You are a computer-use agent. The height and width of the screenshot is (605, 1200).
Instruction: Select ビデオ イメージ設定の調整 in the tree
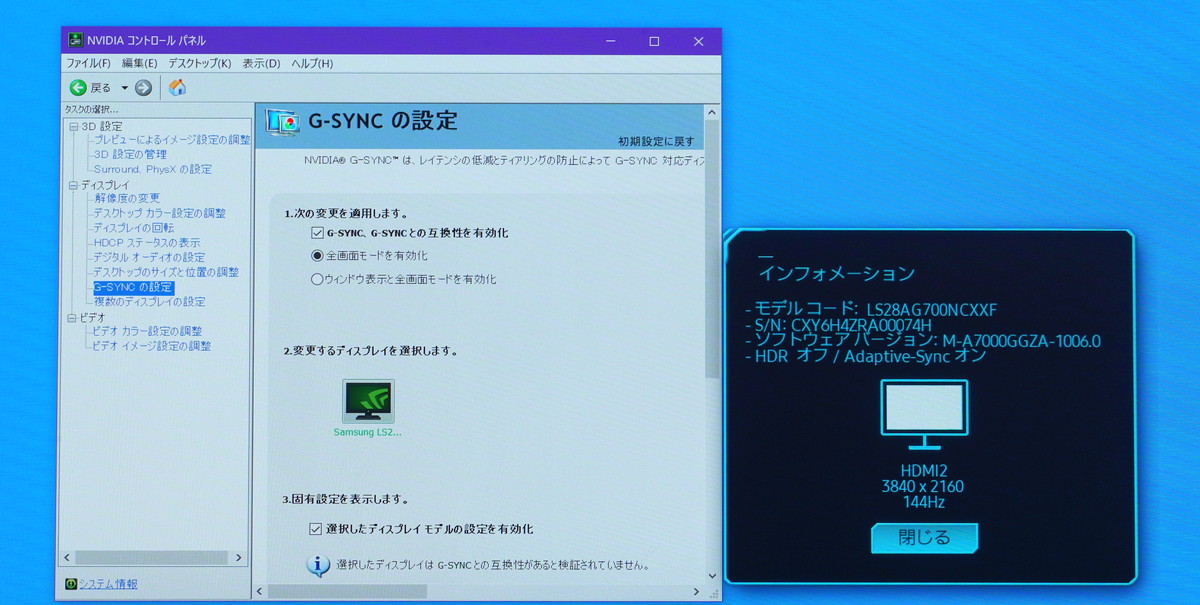152,346
